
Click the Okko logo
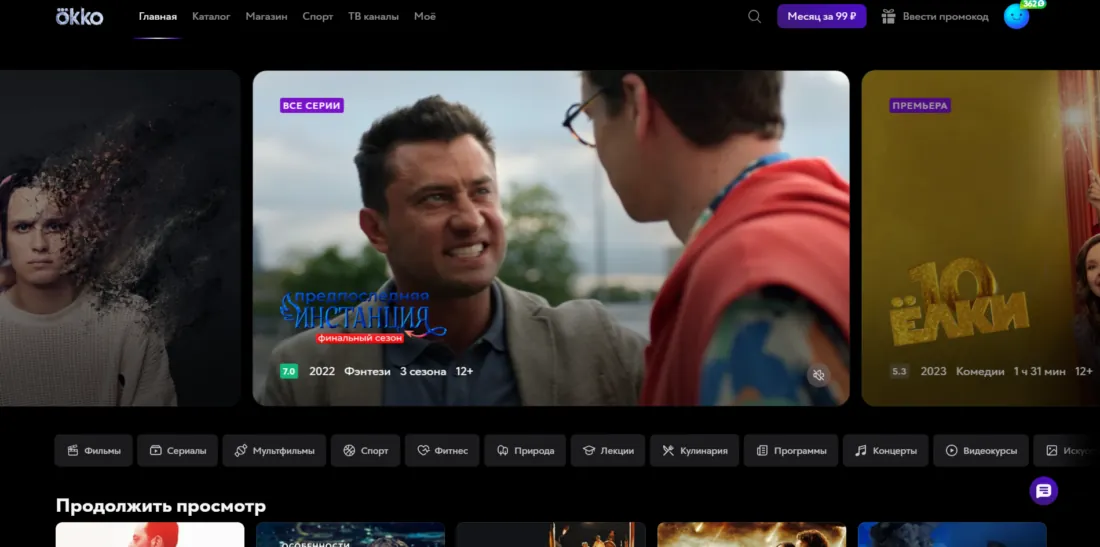pos(79,16)
